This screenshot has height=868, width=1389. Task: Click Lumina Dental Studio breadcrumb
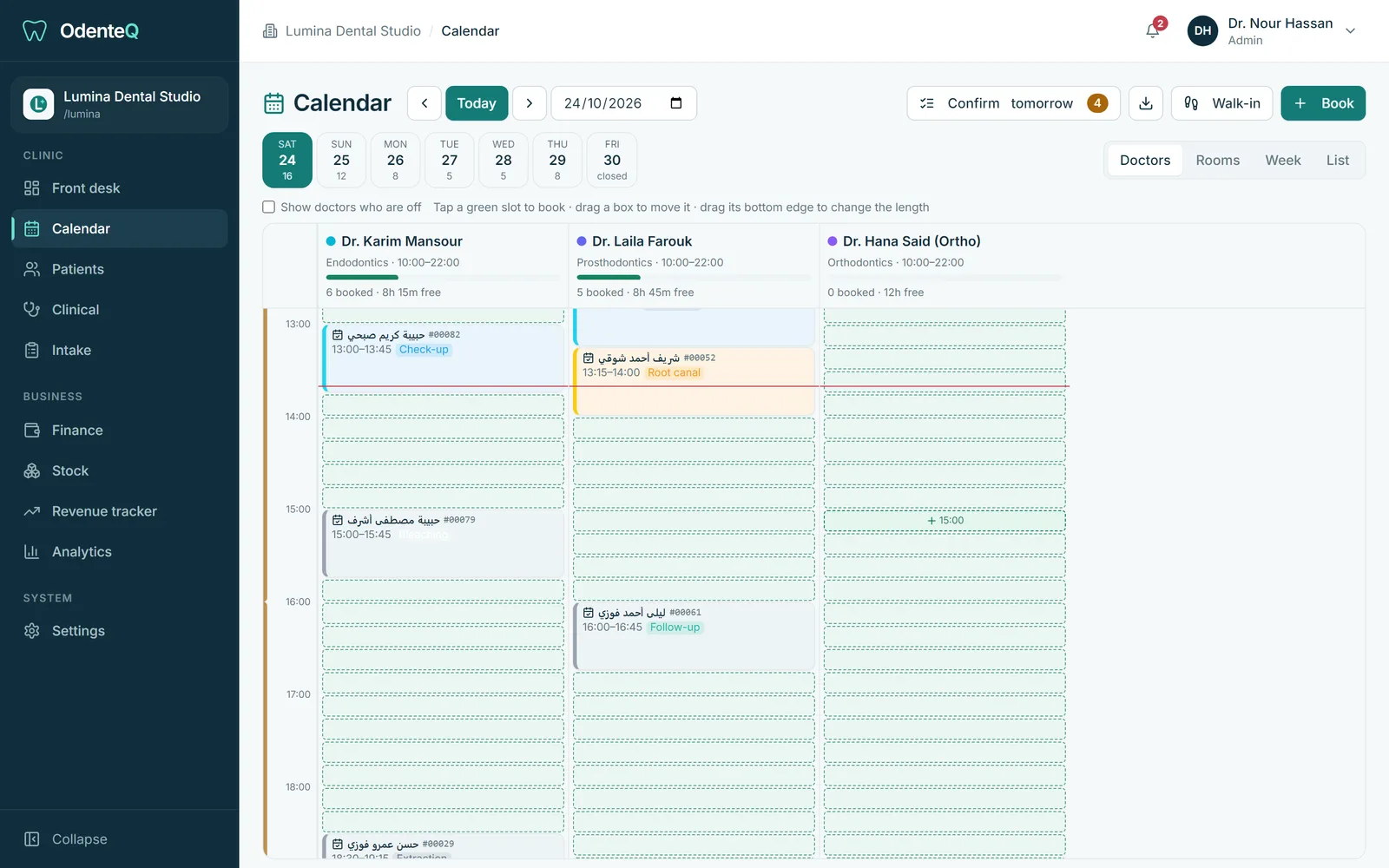[x=352, y=31]
